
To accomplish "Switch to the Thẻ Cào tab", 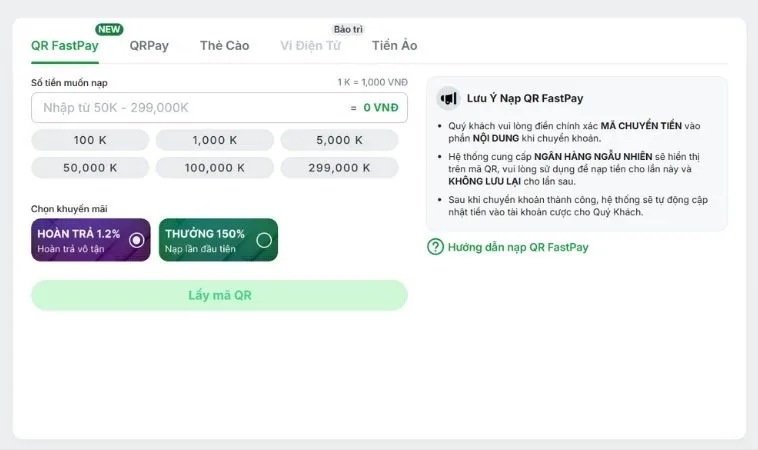I will tap(224, 46).
